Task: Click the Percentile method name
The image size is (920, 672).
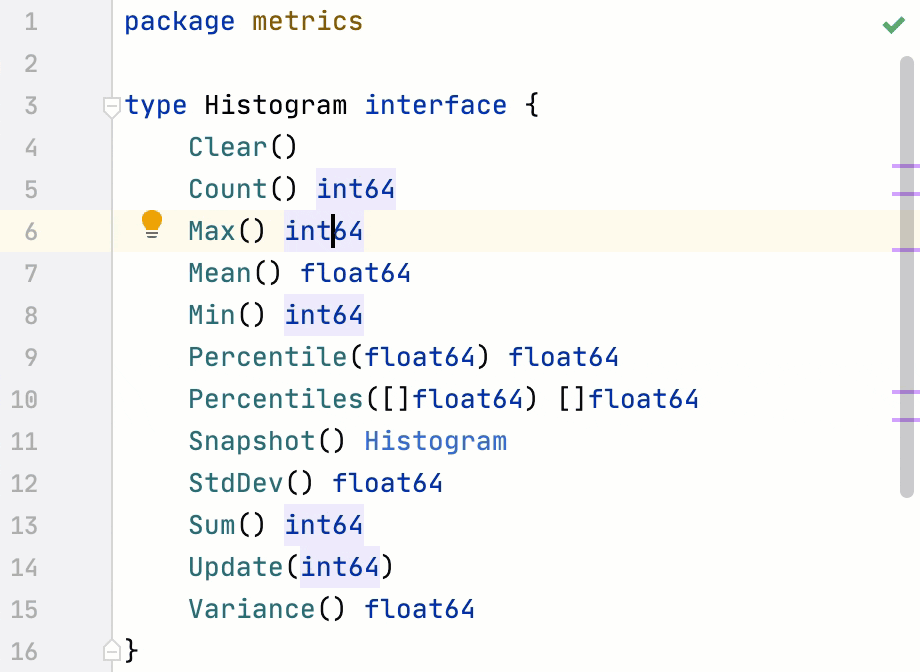Action: tap(267, 357)
